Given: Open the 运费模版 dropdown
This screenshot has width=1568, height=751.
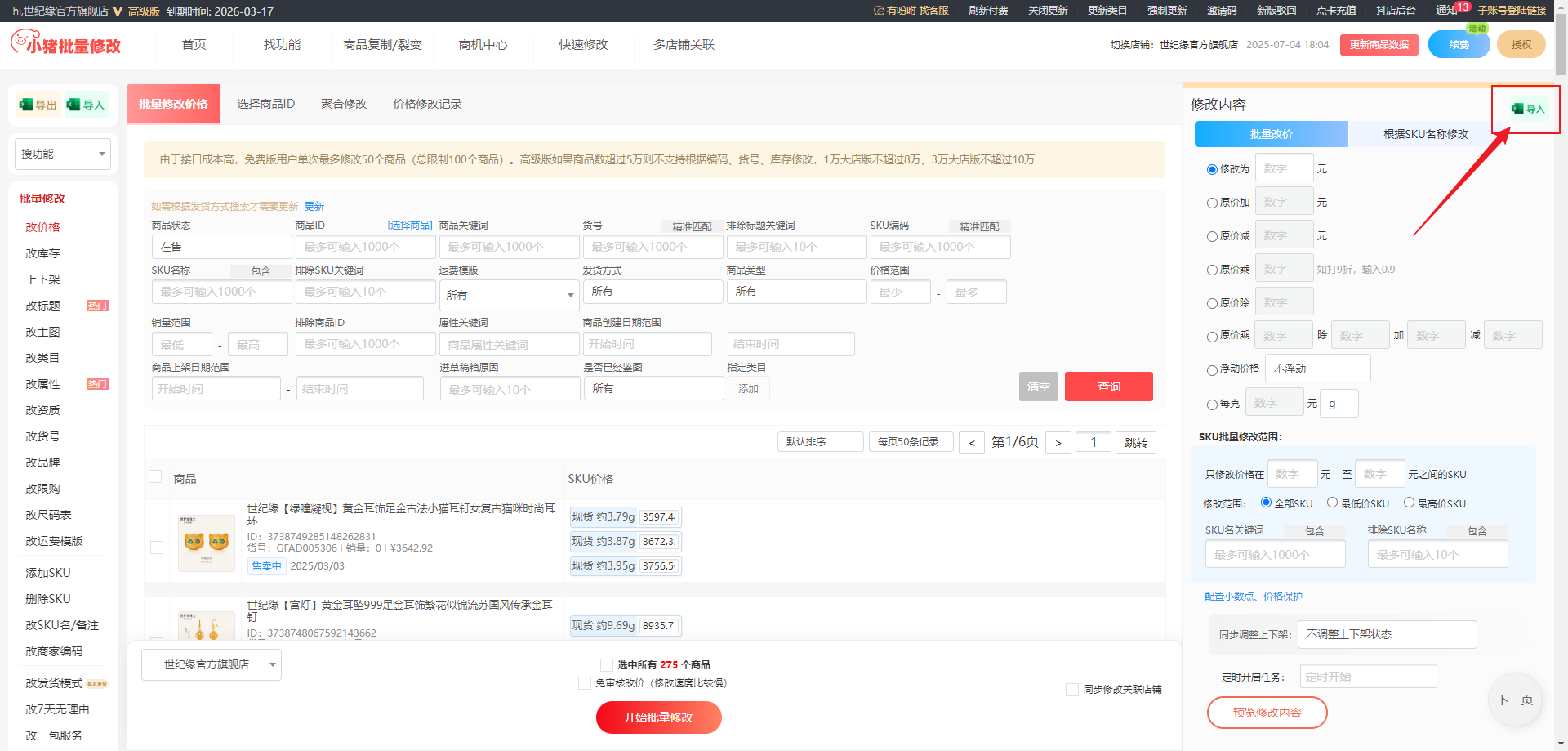Looking at the screenshot, I should tap(510, 295).
